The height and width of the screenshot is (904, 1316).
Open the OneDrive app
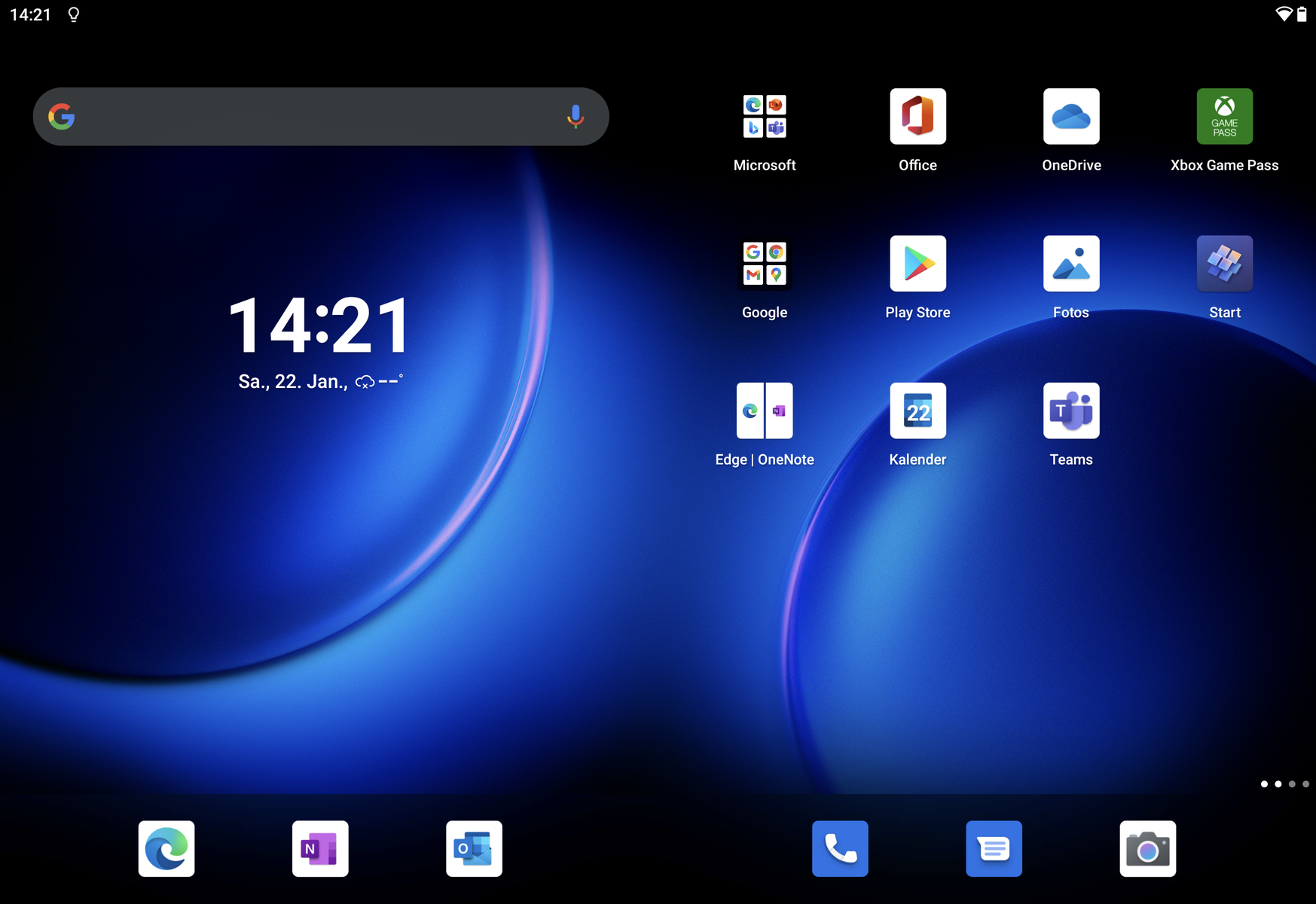(x=1071, y=117)
